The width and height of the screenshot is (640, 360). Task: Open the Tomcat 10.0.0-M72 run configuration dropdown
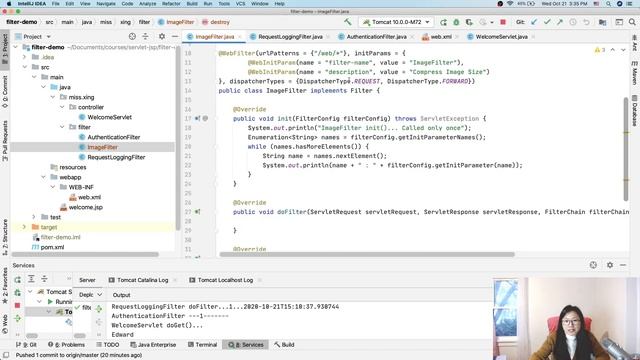[x=396, y=22]
